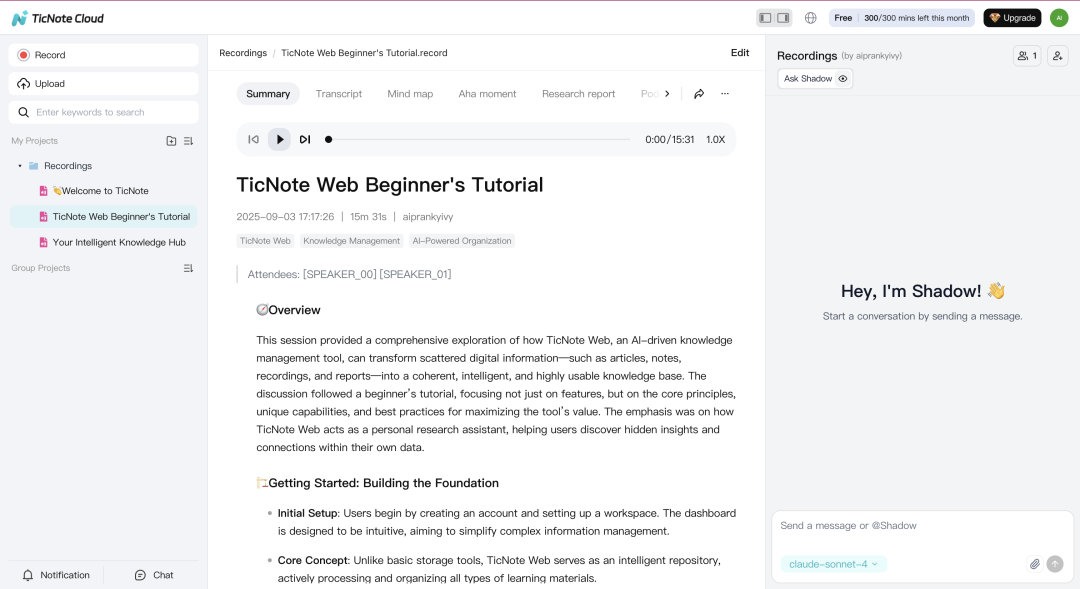Click the new folder icon in My Projects

point(171,141)
